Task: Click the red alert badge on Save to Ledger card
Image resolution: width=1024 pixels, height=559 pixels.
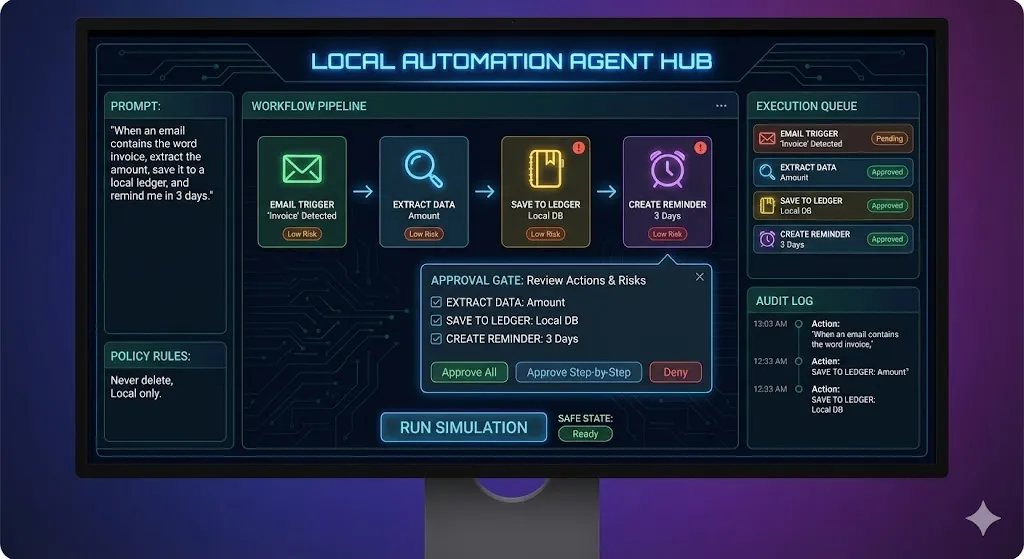Action: pyautogui.click(x=579, y=148)
